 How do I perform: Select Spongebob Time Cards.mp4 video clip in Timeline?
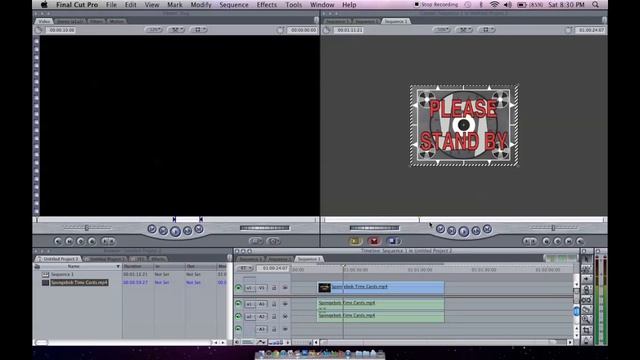coord(381,287)
